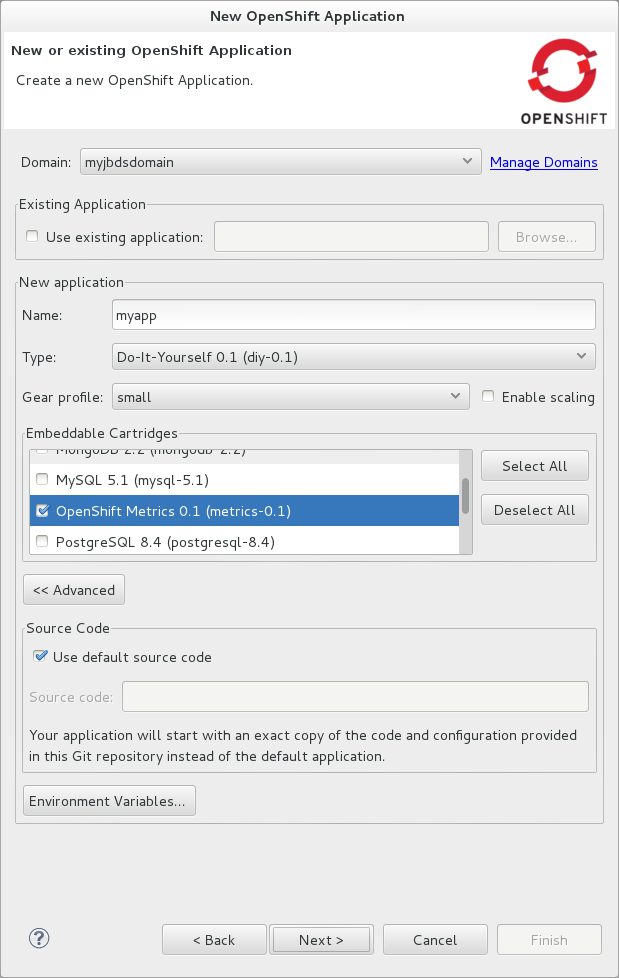Open the Manage Domains link
The image size is (619, 978).
[543, 162]
